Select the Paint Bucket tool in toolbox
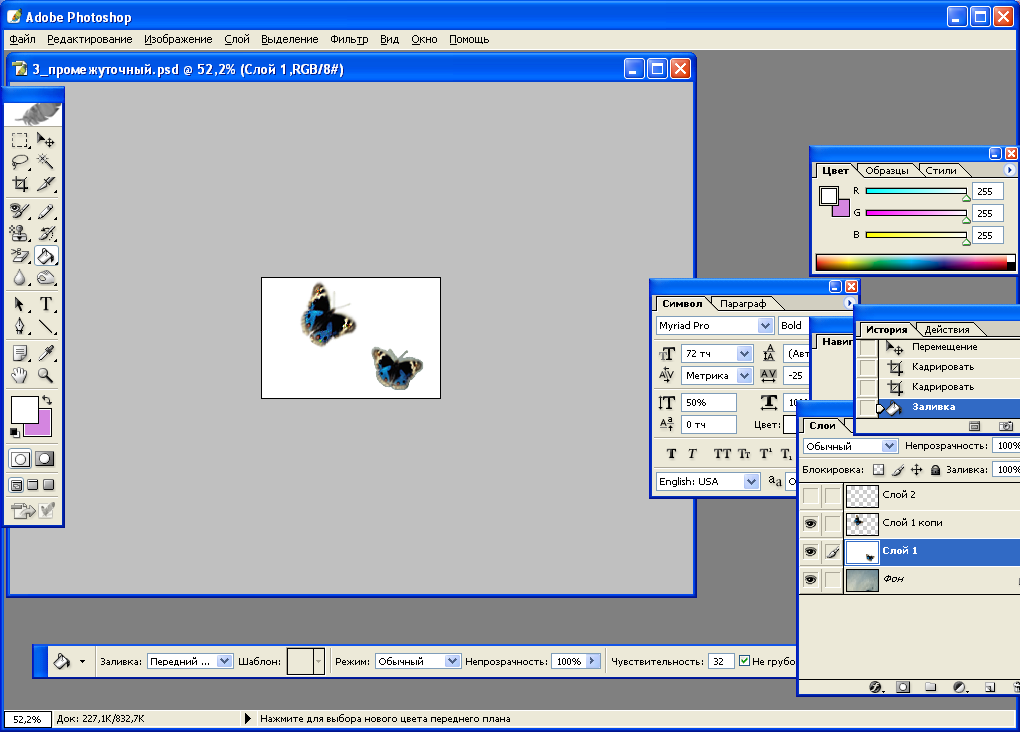 coord(46,256)
